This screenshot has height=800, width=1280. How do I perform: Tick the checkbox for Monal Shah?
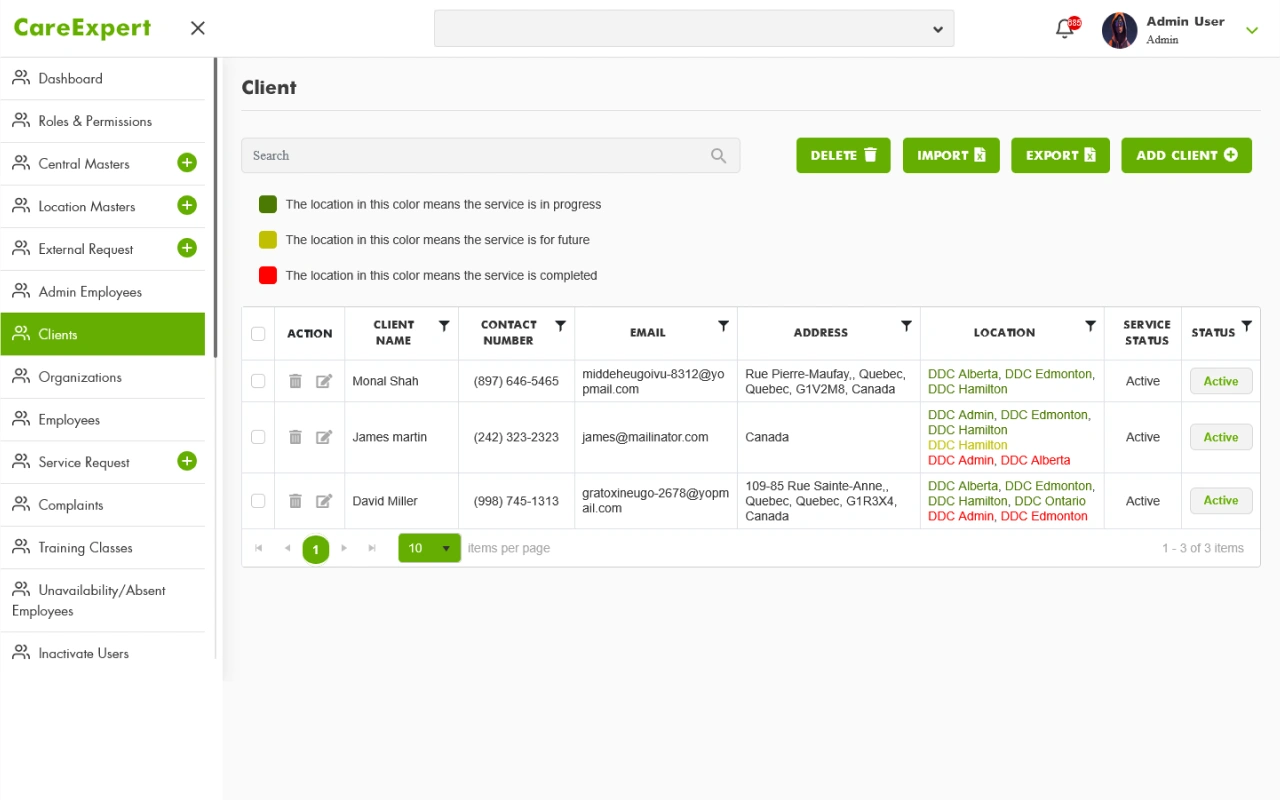[258, 381]
